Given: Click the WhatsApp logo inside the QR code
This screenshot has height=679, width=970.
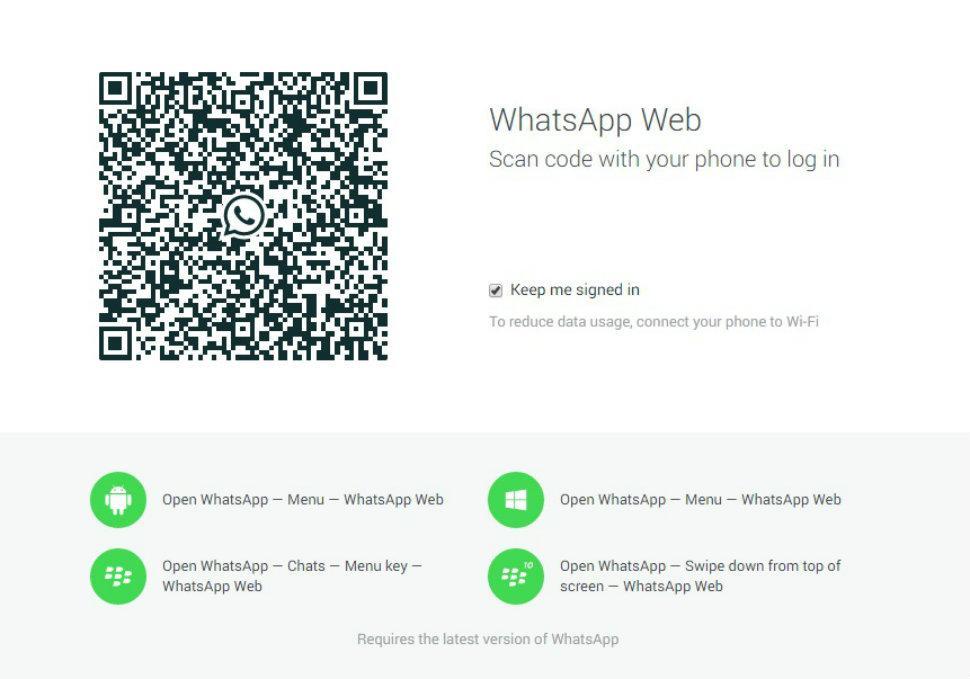Looking at the screenshot, I should (x=244, y=216).
